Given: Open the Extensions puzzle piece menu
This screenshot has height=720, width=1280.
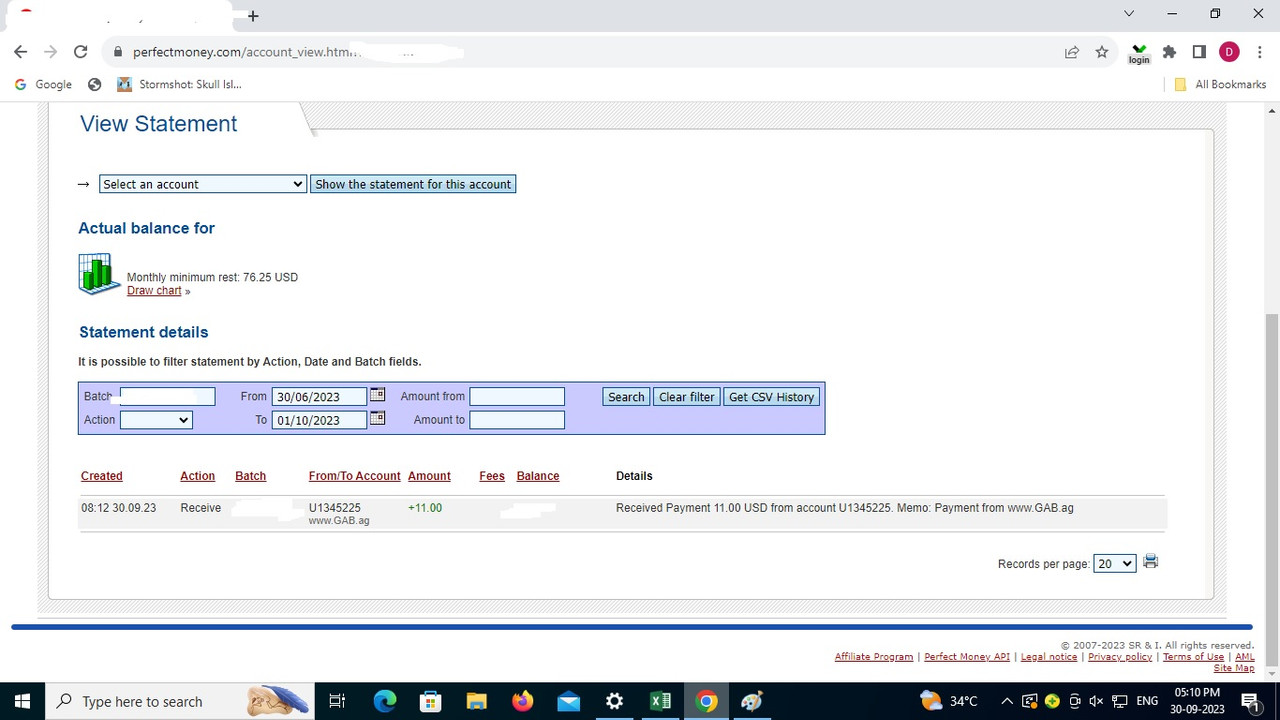Looking at the screenshot, I should (x=1169, y=52).
